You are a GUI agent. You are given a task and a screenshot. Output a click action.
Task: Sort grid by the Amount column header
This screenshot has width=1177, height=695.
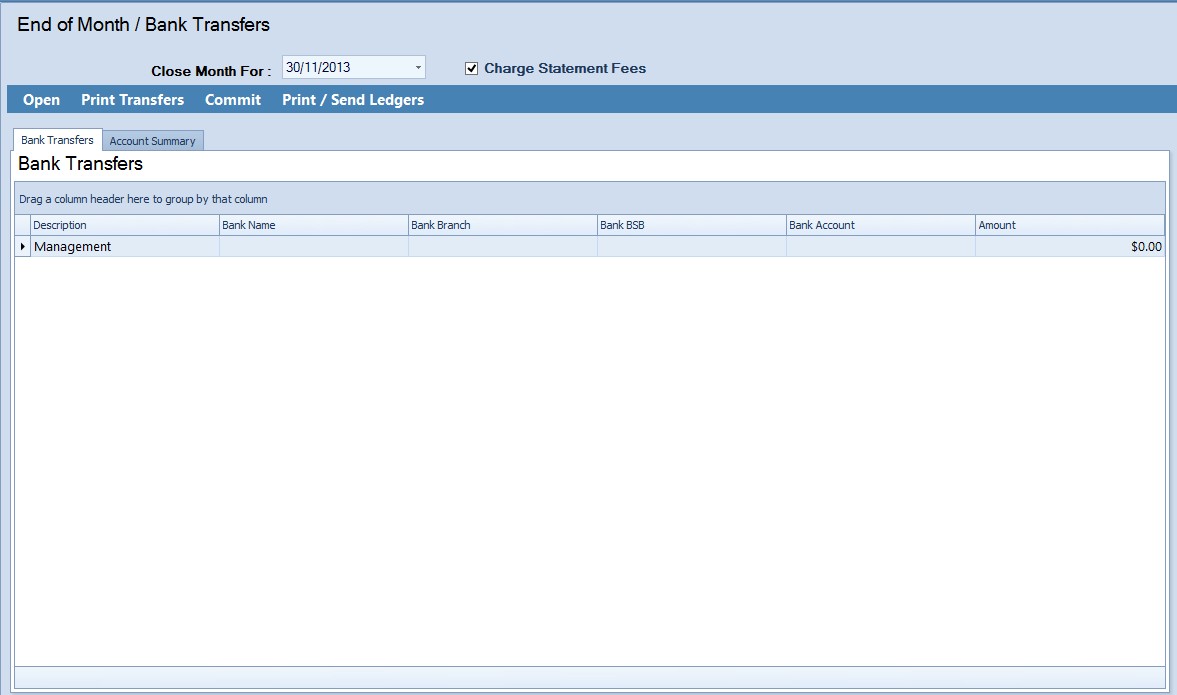[1069, 225]
